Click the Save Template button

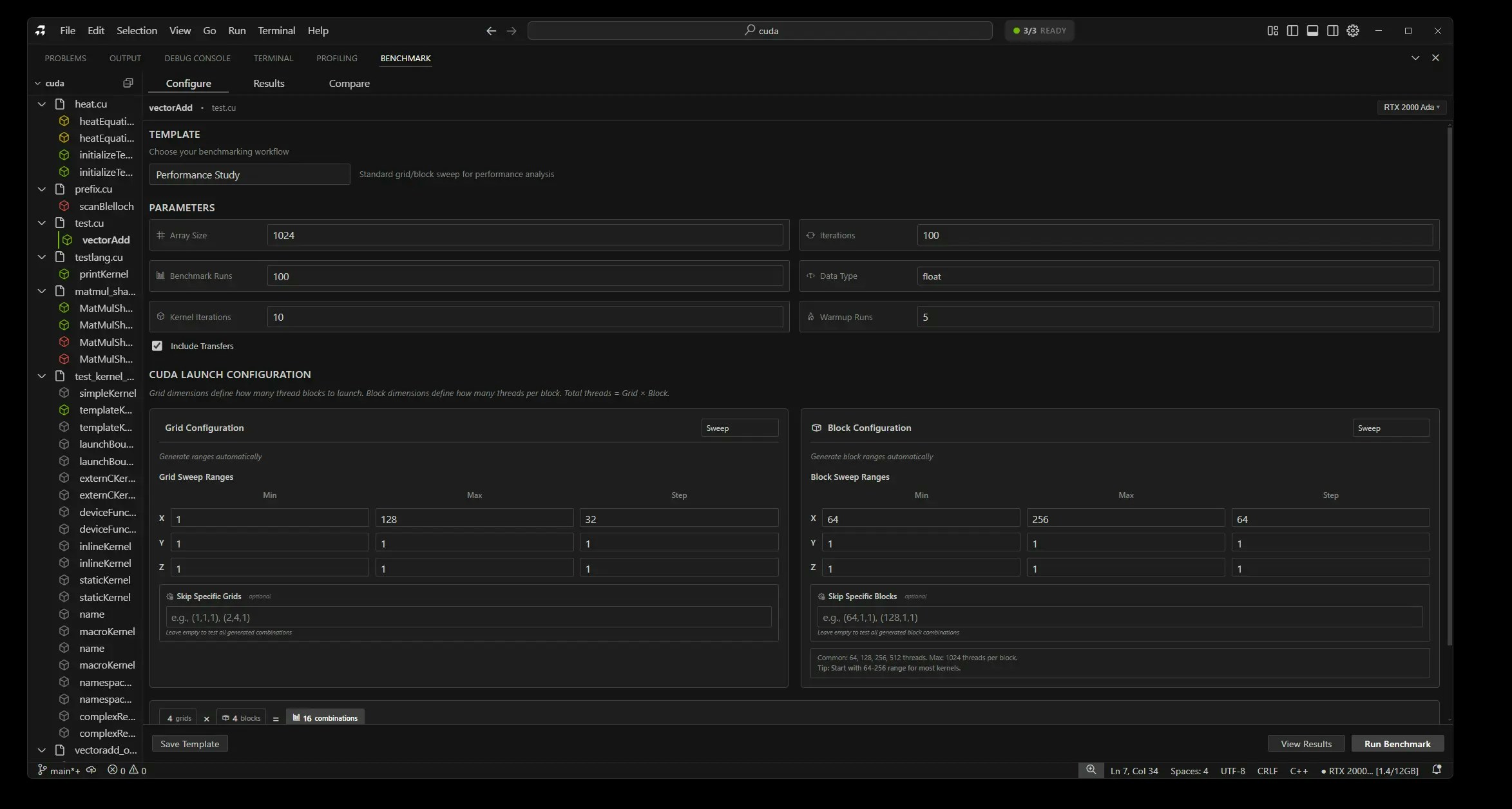[189, 743]
